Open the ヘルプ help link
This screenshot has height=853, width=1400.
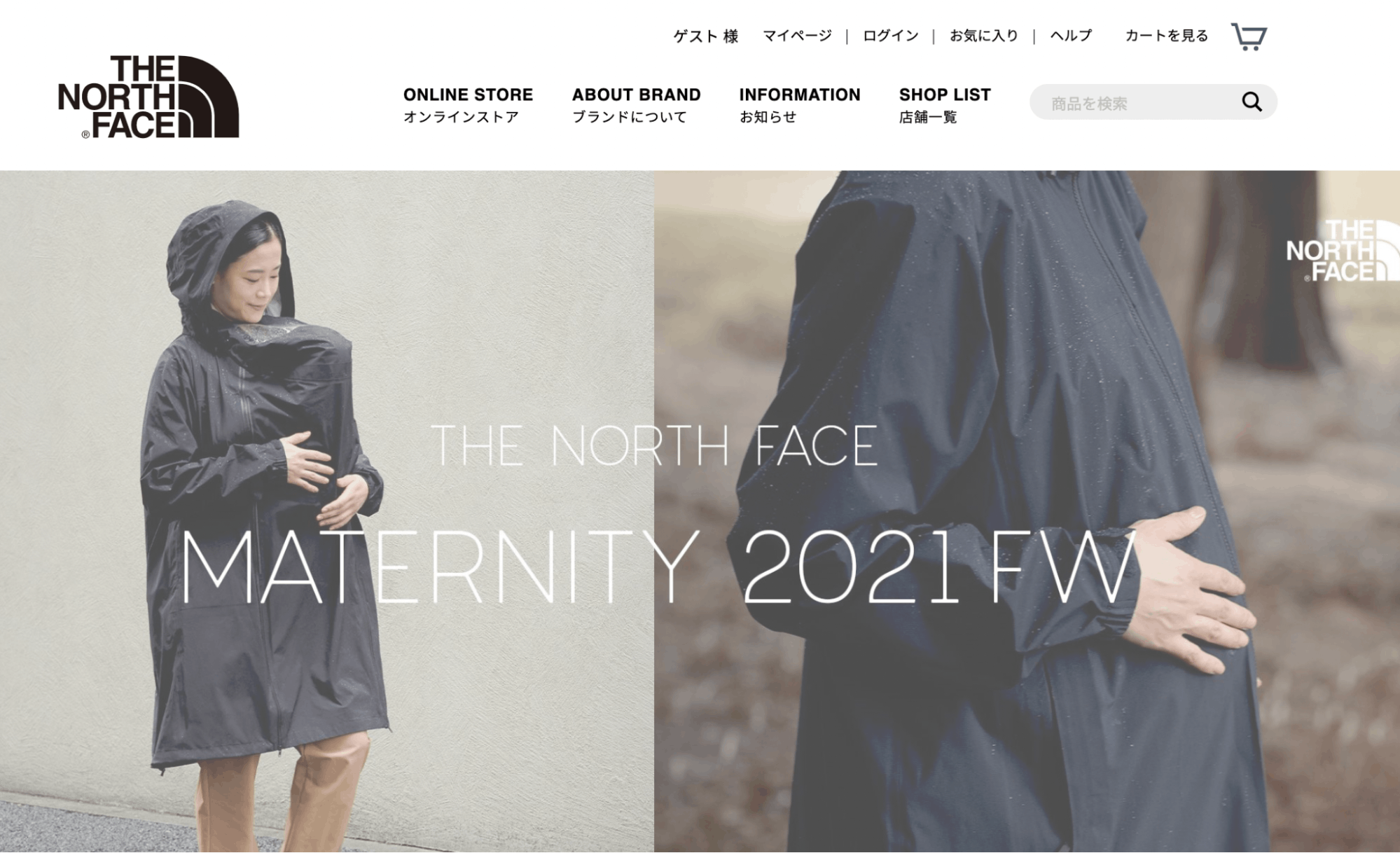(x=1071, y=36)
